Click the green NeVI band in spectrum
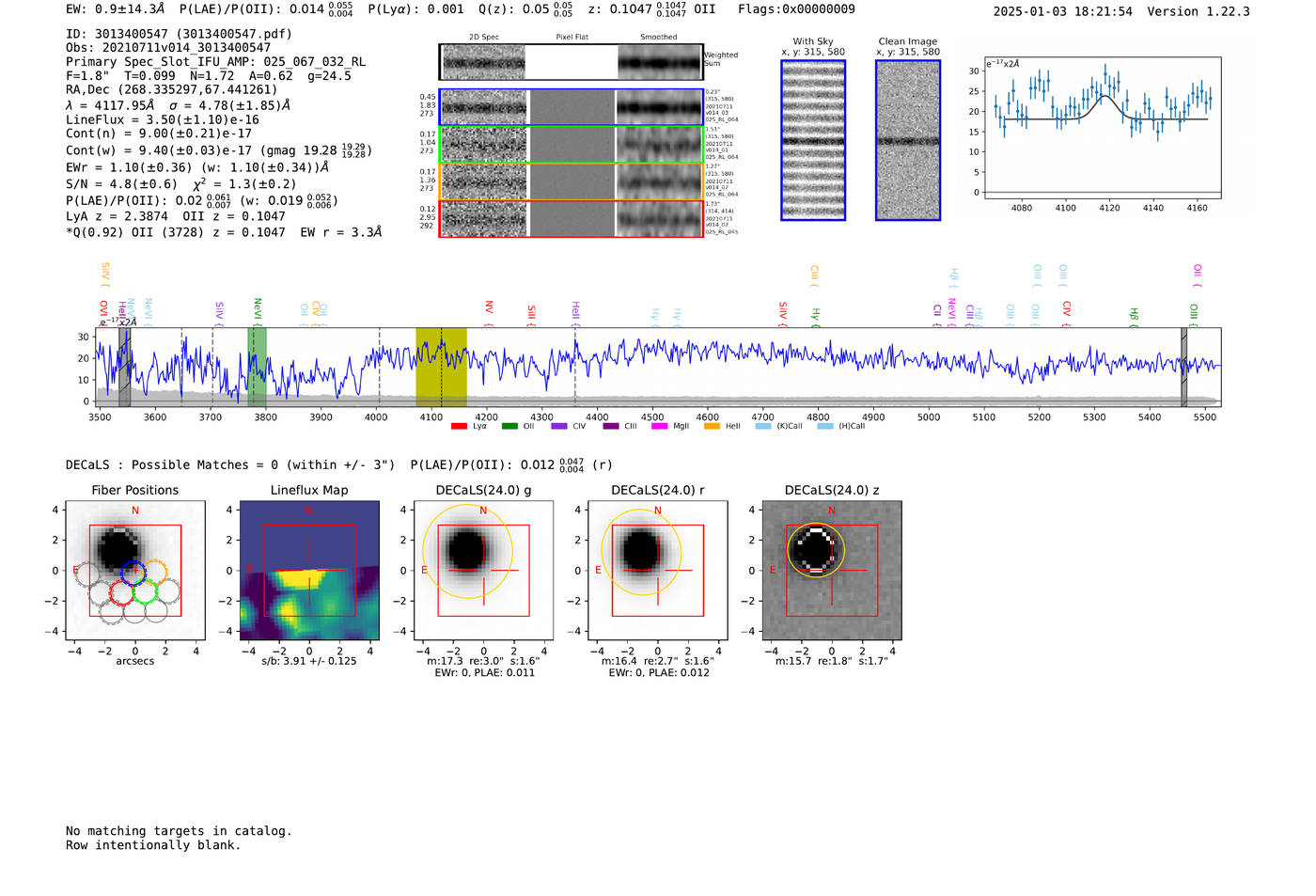This screenshot has height=896, width=1316. [x=257, y=367]
